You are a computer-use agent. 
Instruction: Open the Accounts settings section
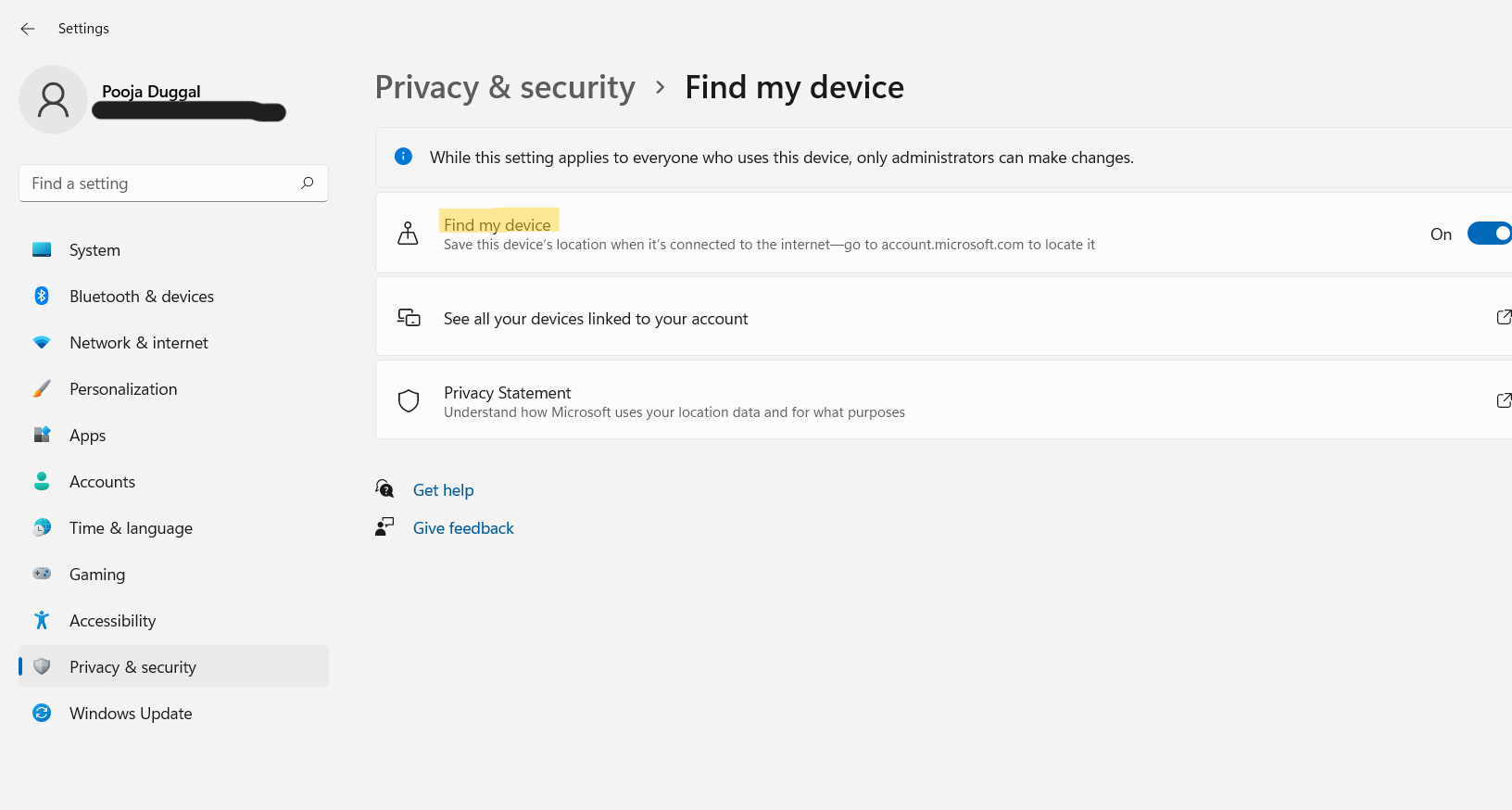[x=102, y=482]
